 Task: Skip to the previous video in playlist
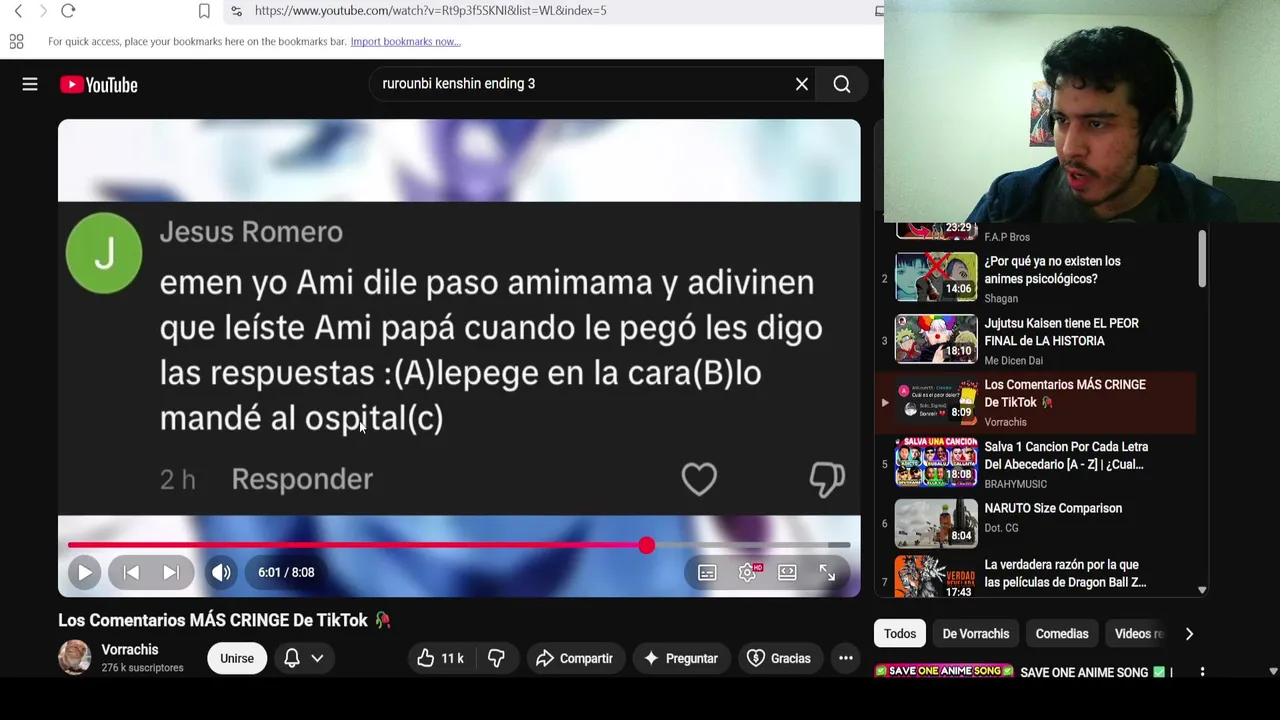click(131, 572)
